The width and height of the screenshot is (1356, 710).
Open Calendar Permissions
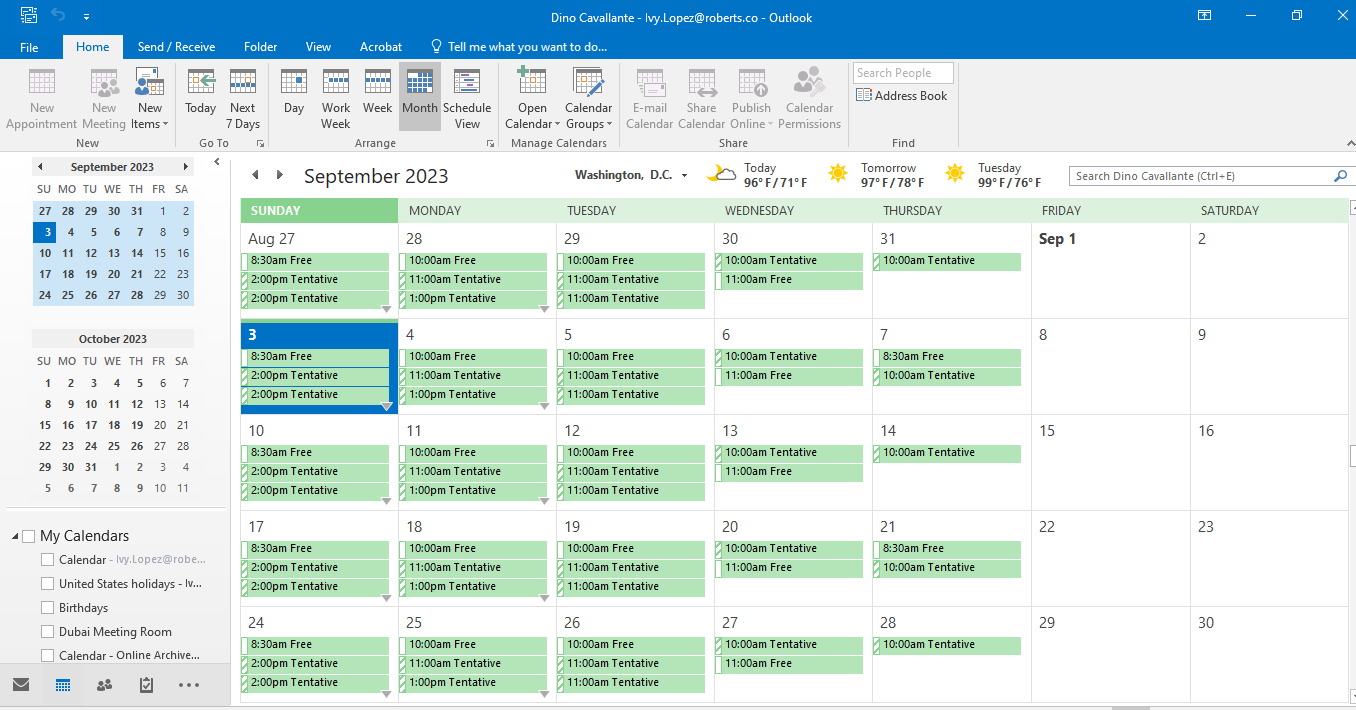coord(809,98)
